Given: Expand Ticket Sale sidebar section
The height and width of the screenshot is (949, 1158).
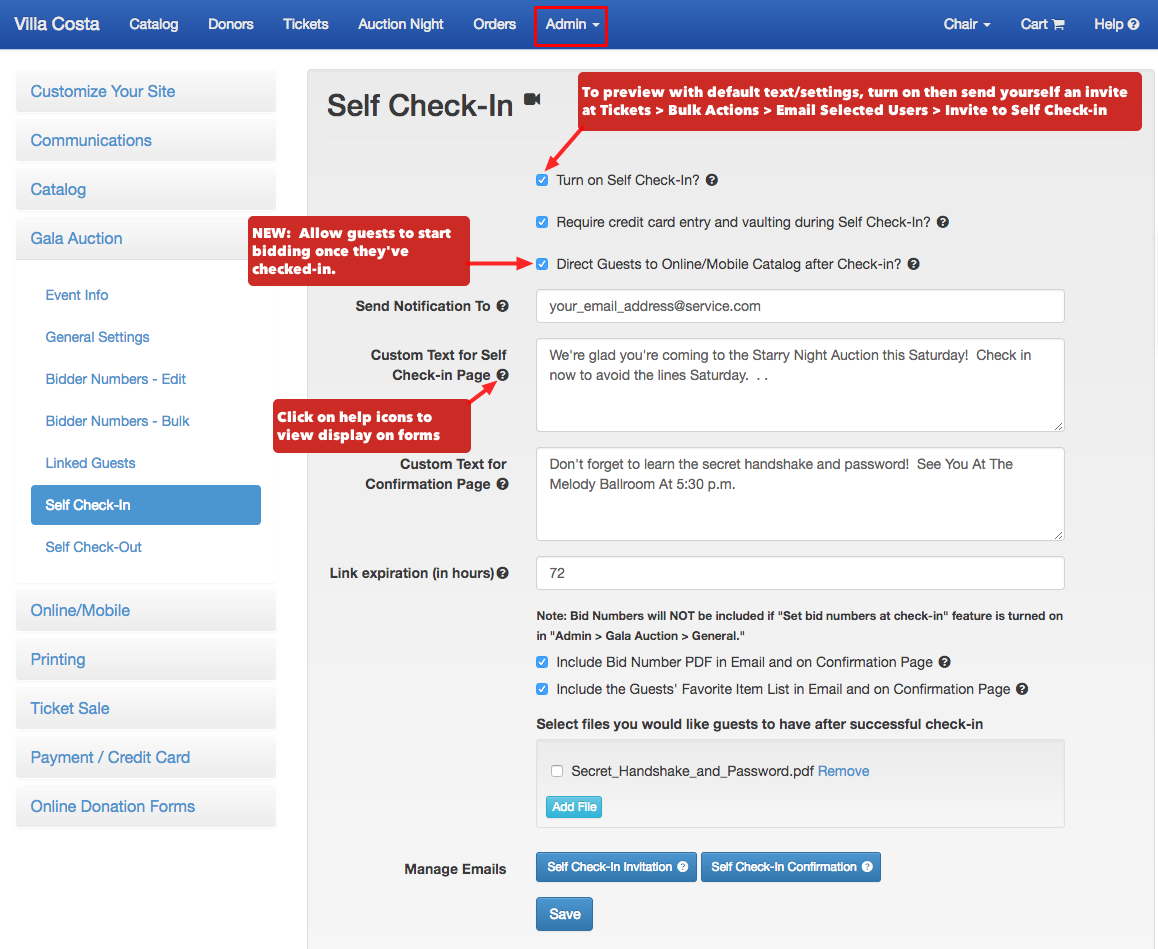Looking at the screenshot, I should click(x=145, y=708).
